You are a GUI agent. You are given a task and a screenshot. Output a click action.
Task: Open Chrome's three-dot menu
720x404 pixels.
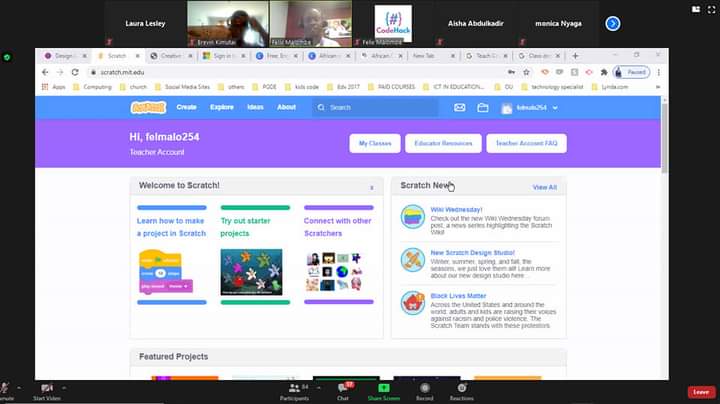(x=658, y=72)
